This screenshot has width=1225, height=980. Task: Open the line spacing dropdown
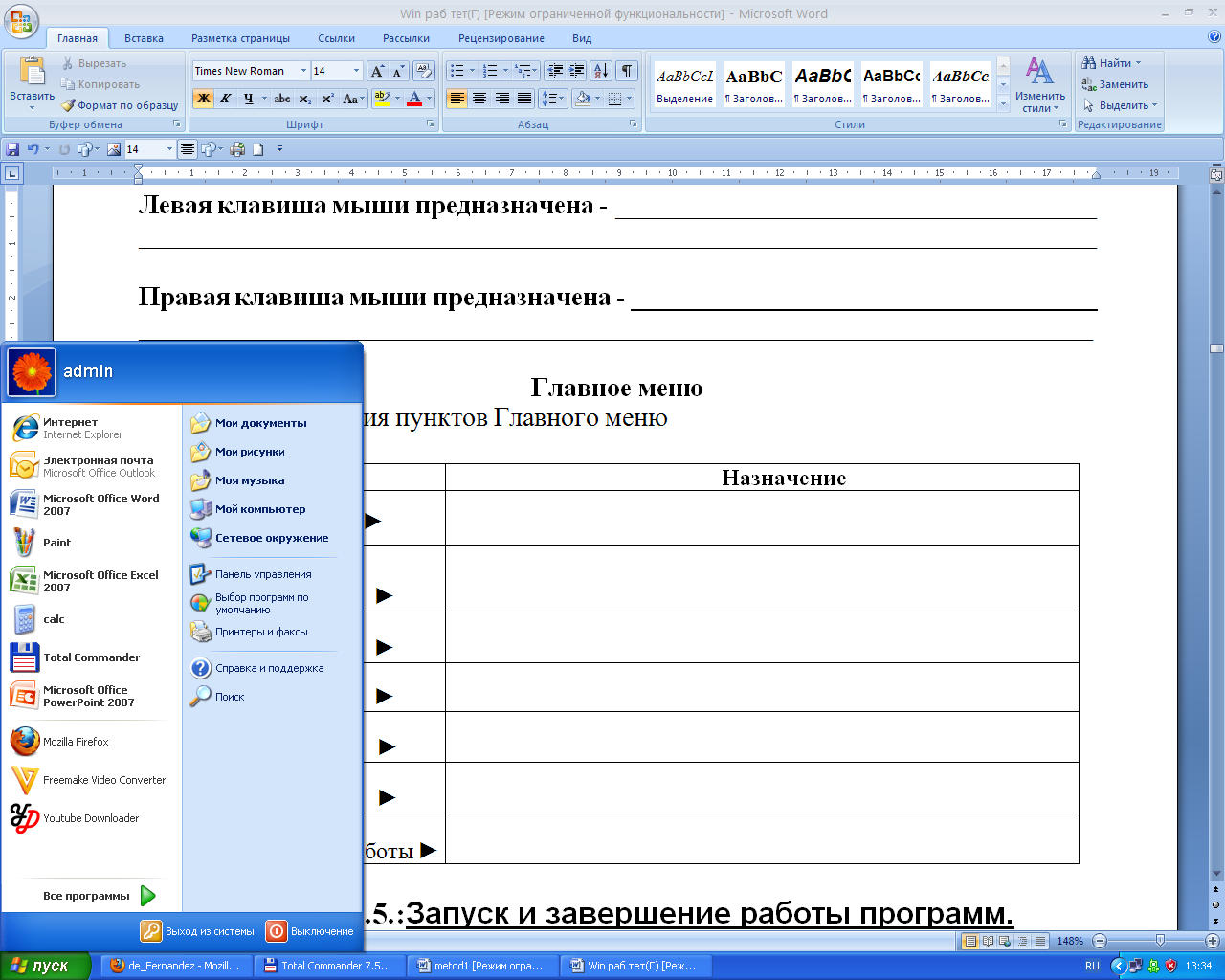point(553,99)
